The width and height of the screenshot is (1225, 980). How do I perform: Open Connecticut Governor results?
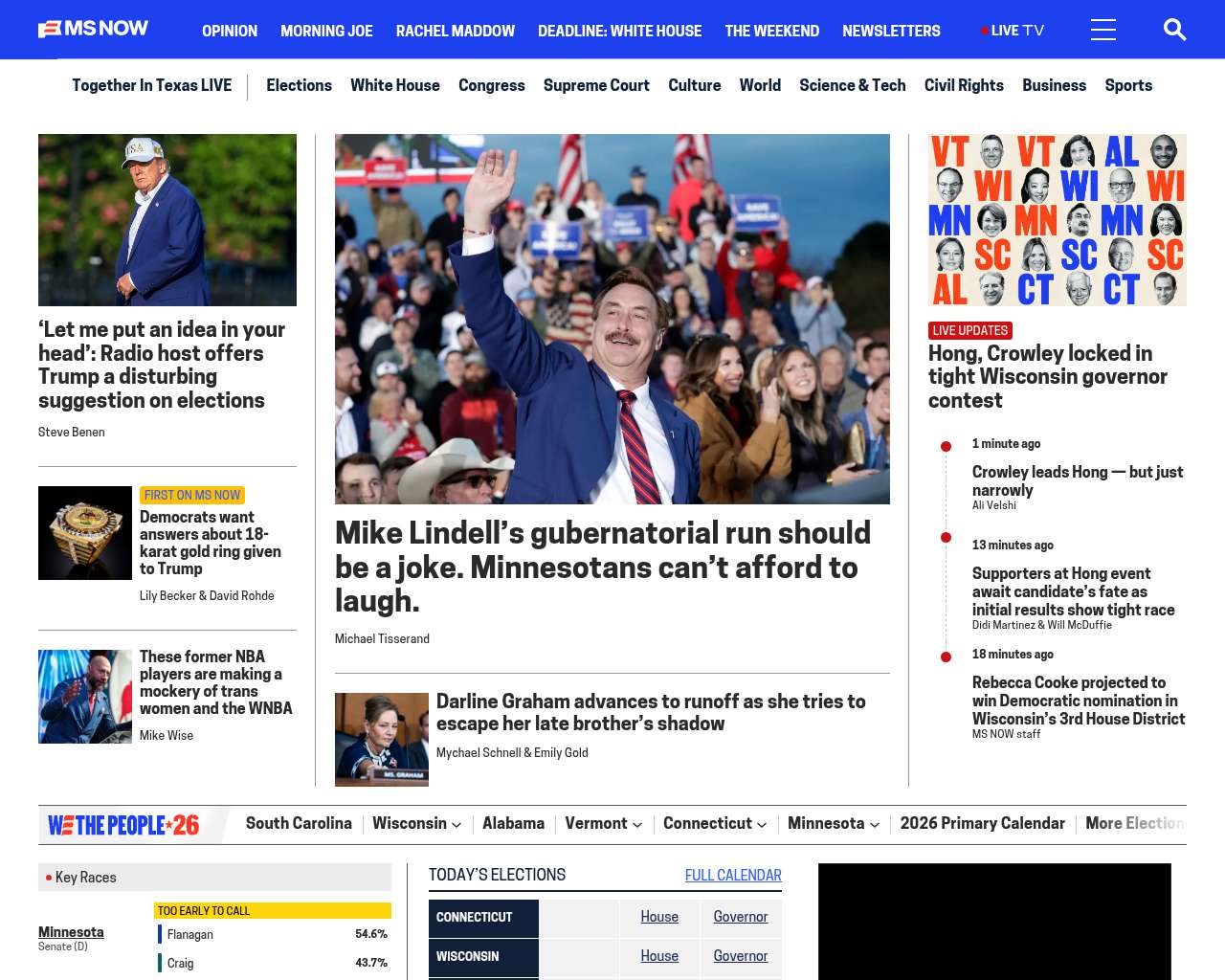[x=741, y=917]
